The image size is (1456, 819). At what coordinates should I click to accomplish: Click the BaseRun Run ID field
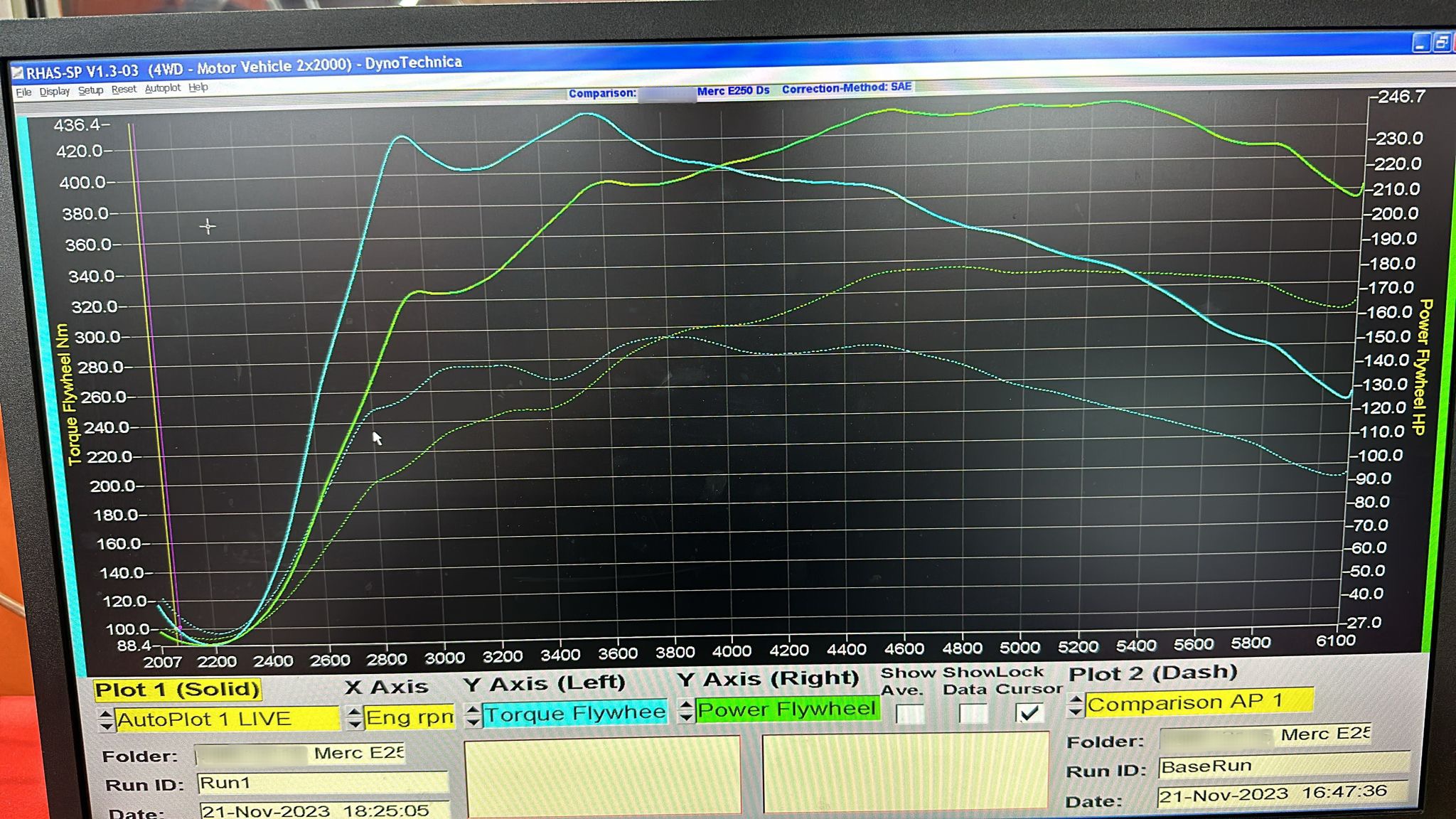[1284, 766]
